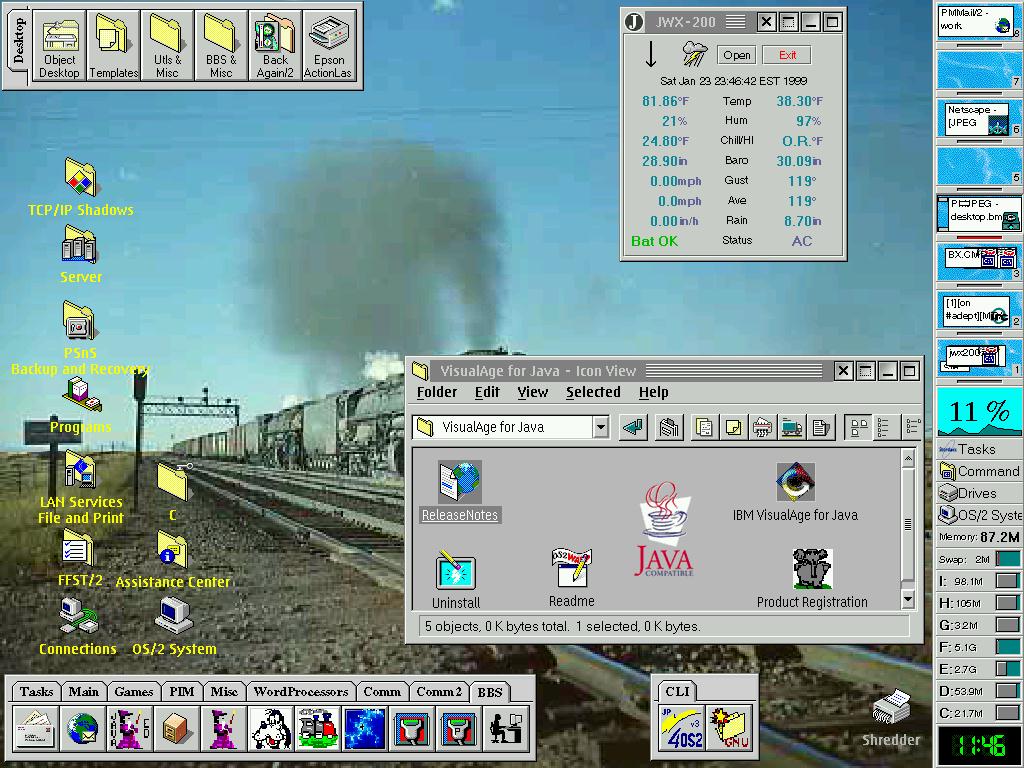This screenshot has width=1024, height=768.
Task: Click the VisualAge folder scrollbar up arrow
Action: [908, 458]
